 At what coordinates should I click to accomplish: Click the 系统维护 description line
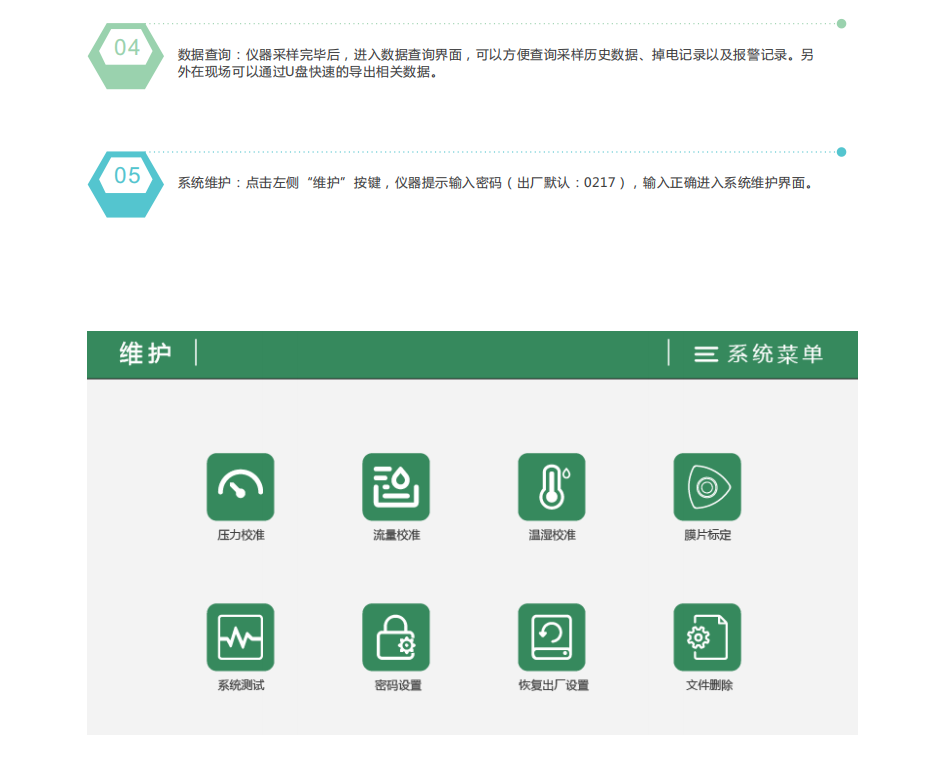point(495,183)
